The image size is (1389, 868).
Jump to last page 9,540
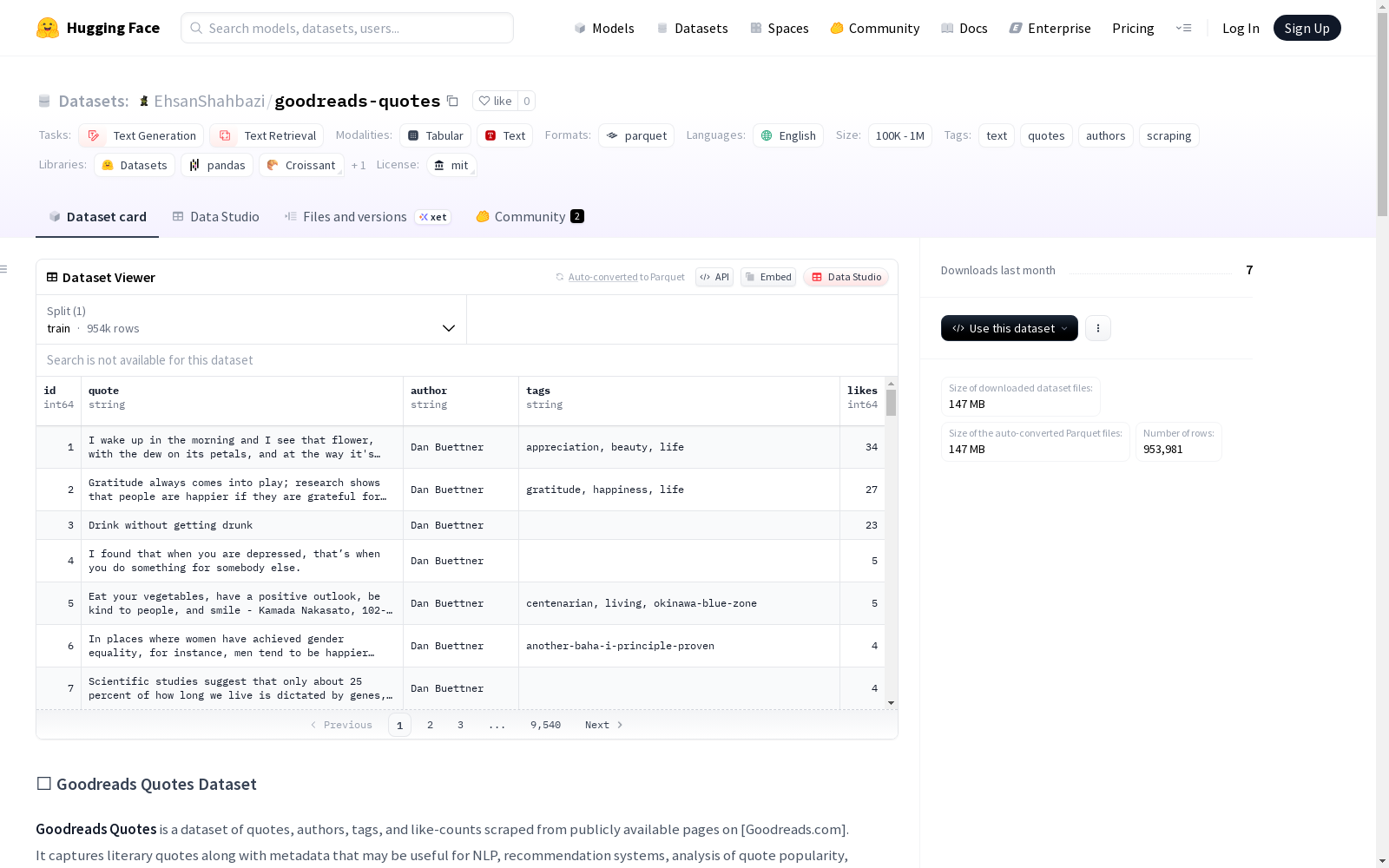click(546, 725)
